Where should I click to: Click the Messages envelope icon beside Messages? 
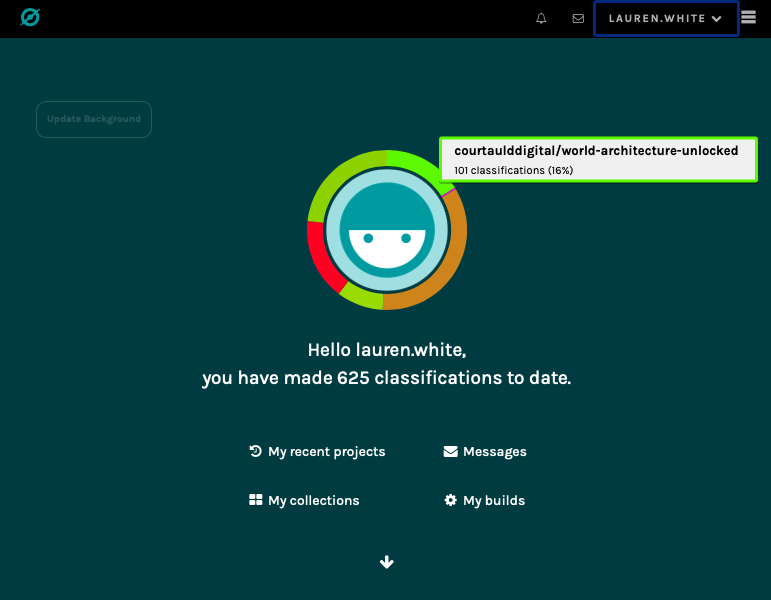tap(450, 451)
